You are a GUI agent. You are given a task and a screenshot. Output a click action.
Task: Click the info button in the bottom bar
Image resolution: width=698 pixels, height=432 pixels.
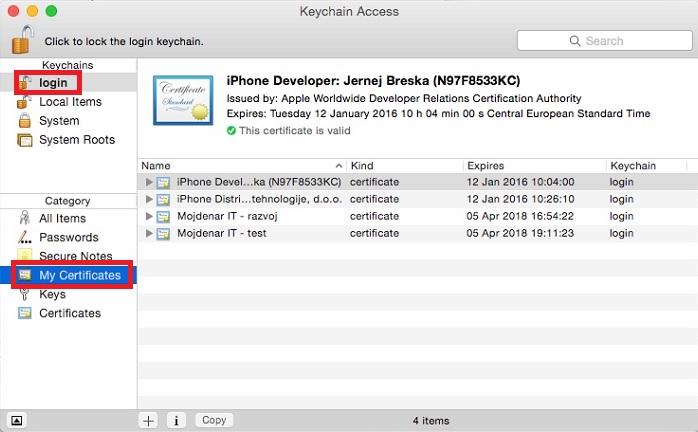click(x=175, y=420)
